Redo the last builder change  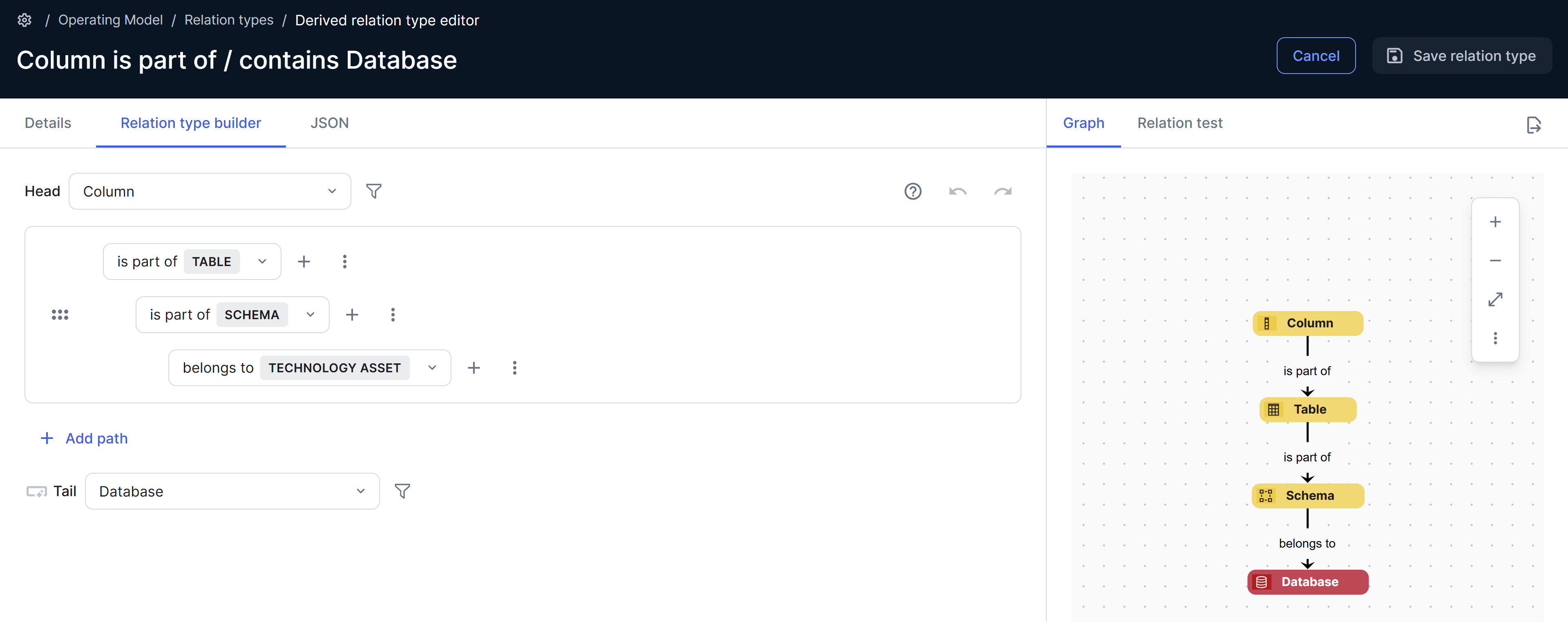pyautogui.click(x=1003, y=191)
